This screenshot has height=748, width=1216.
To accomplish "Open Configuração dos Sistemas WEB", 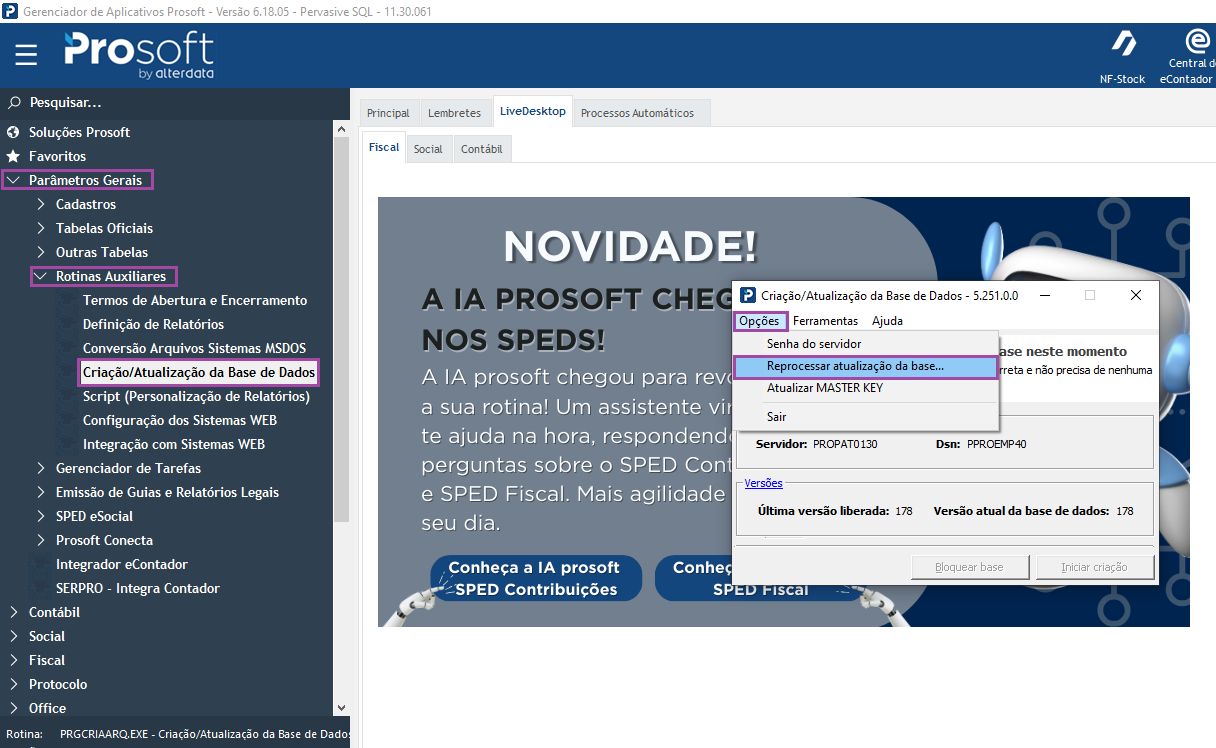I will (x=180, y=420).
